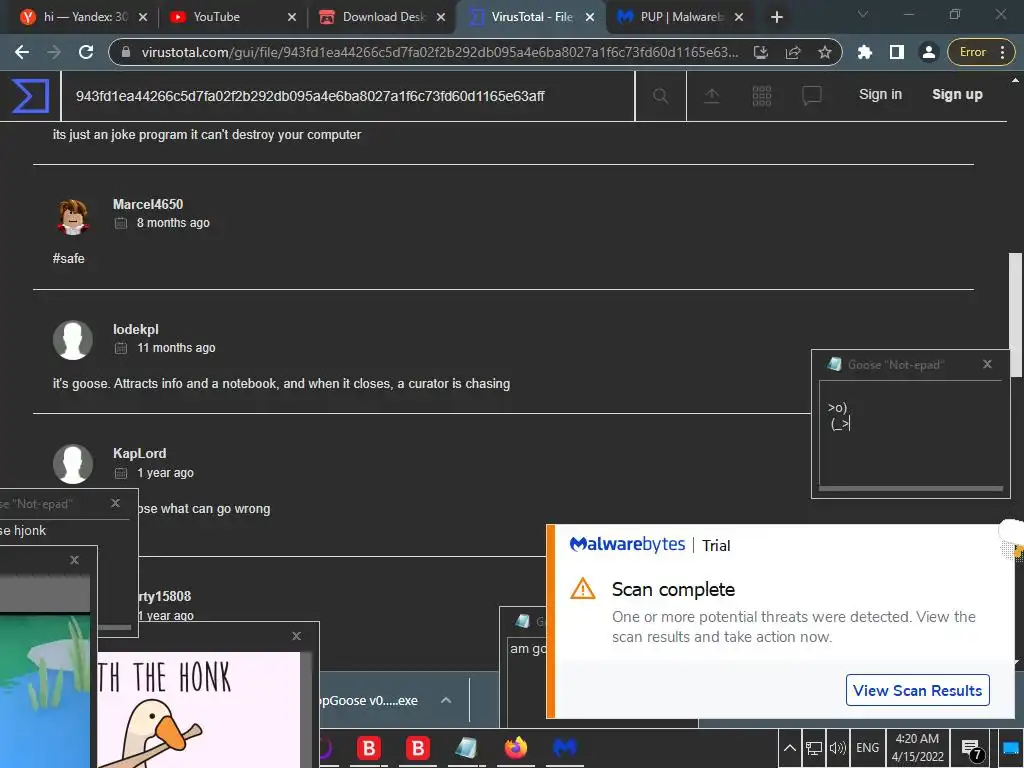Close the YouTube tab
This screenshot has width=1024, height=768.
pyautogui.click(x=292, y=17)
